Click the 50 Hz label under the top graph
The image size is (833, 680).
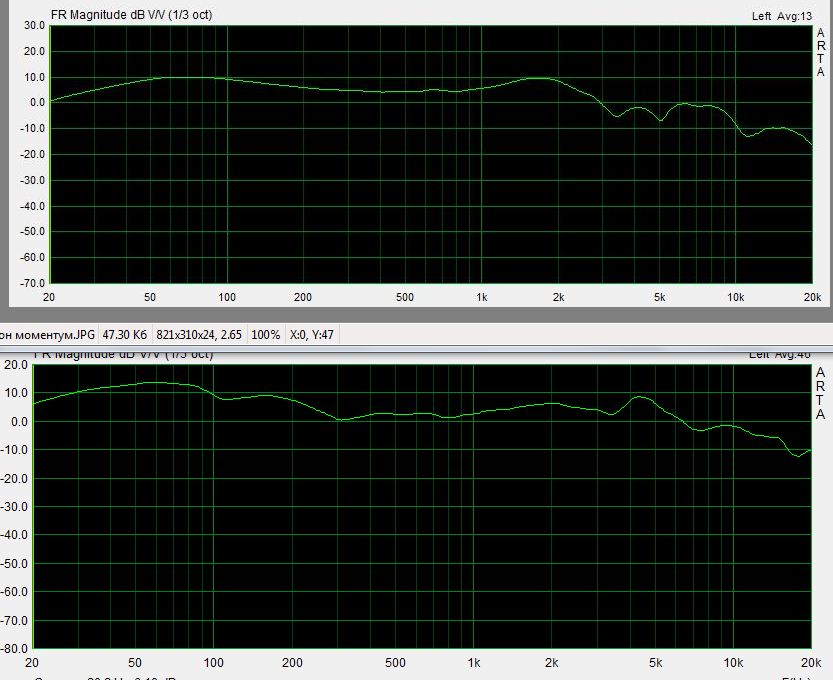click(150, 297)
